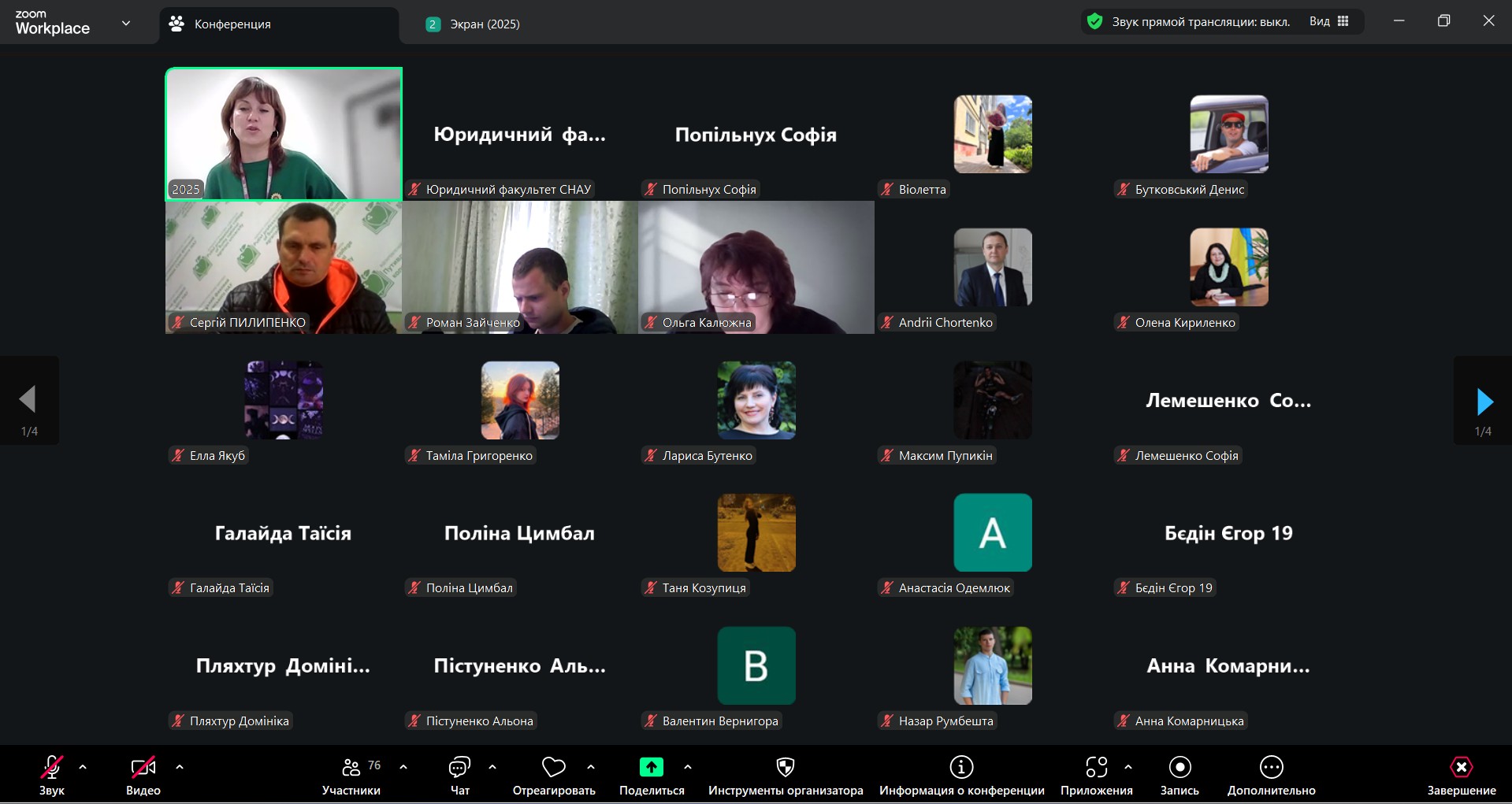Image resolution: width=1512 pixels, height=804 pixels.
Task: Click the Завершение end meeting button
Action: tap(1461, 768)
